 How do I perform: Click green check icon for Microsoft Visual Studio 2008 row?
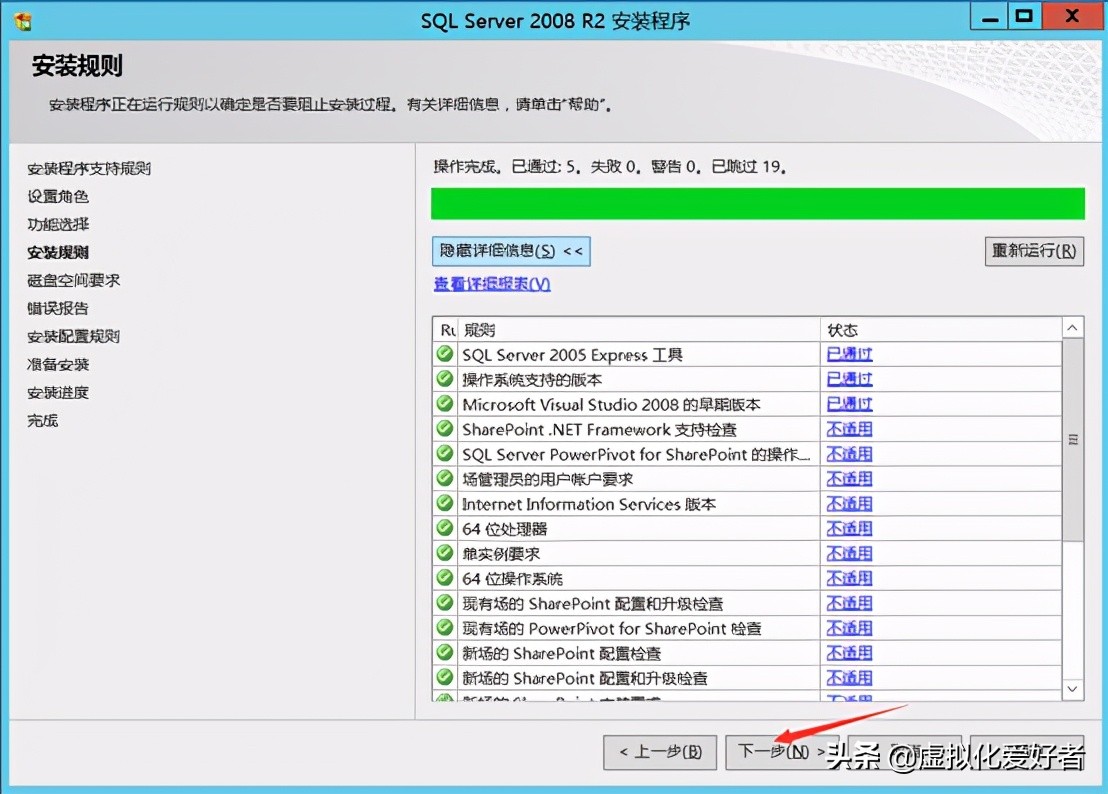(444, 403)
